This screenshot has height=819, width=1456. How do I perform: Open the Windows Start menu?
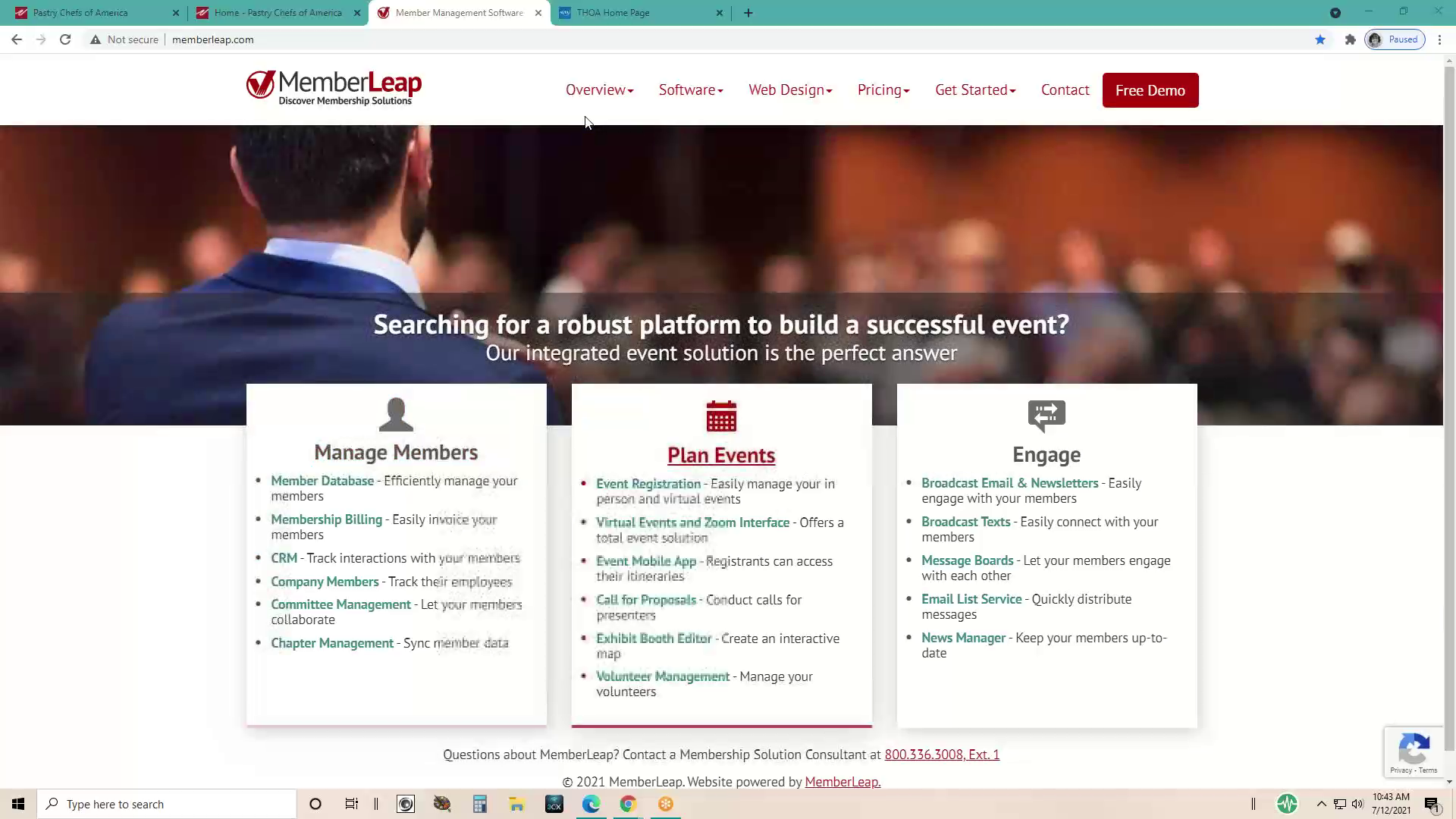click(x=18, y=804)
